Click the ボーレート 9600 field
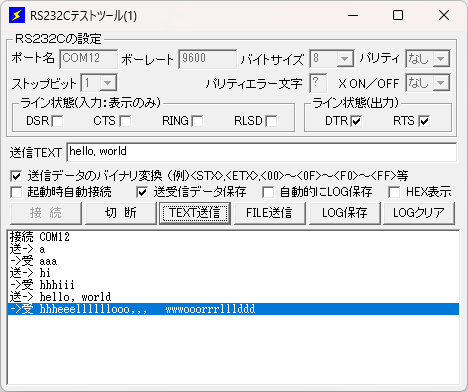Screen dimensions: 468x392 (x=207, y=59)
